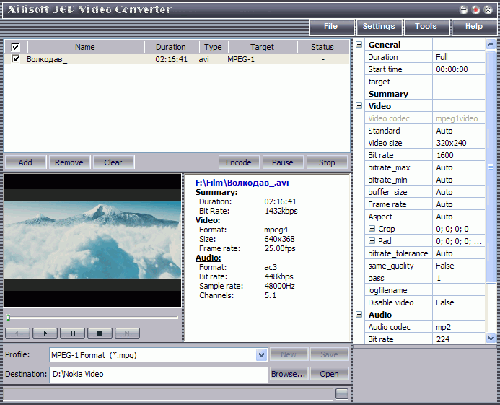
Task: Click the previous frame playback button
Action: point(18,333)
